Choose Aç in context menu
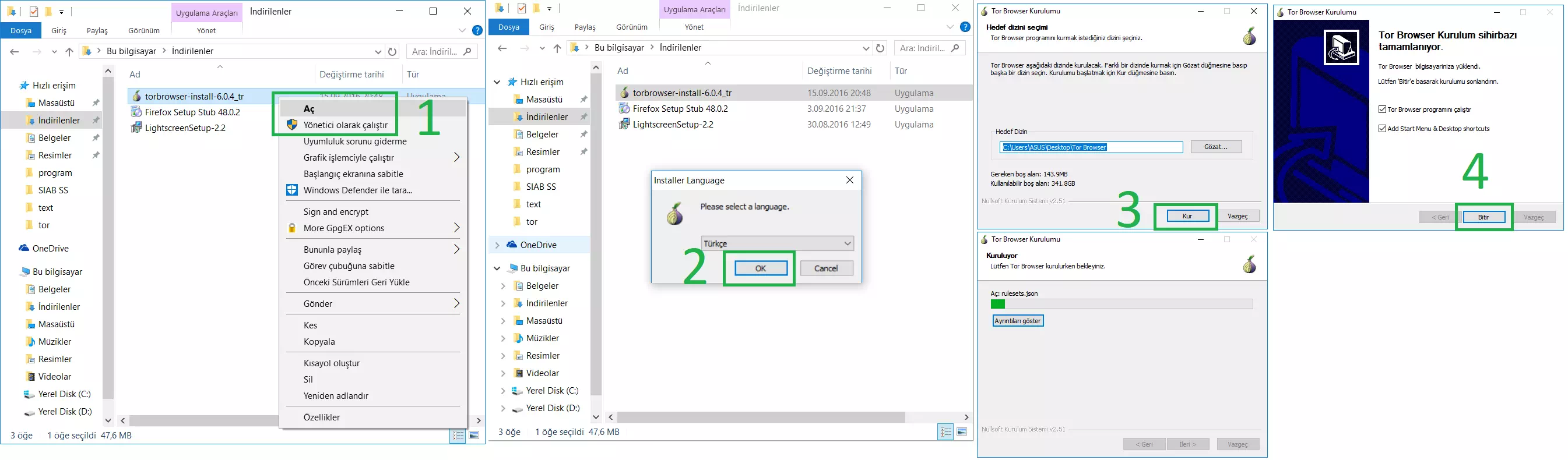Screen dimensions: 1568x460 click(x=372, y=109)
